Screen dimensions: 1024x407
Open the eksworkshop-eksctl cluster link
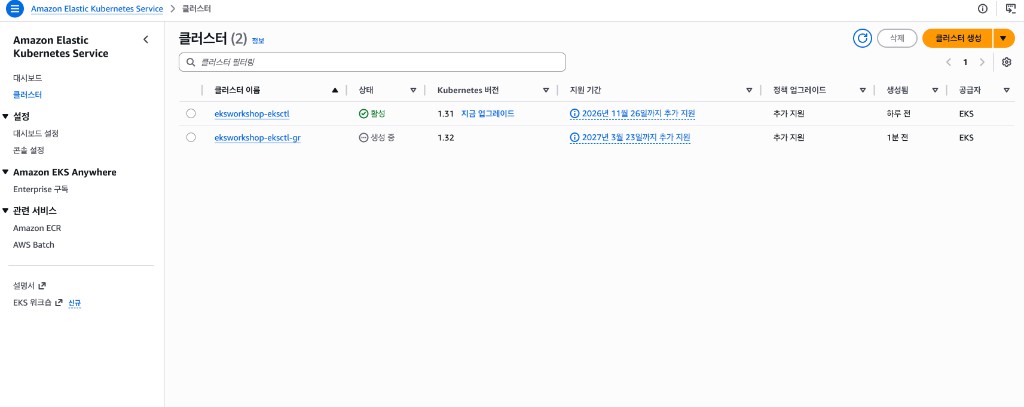(x=251, y=114)
